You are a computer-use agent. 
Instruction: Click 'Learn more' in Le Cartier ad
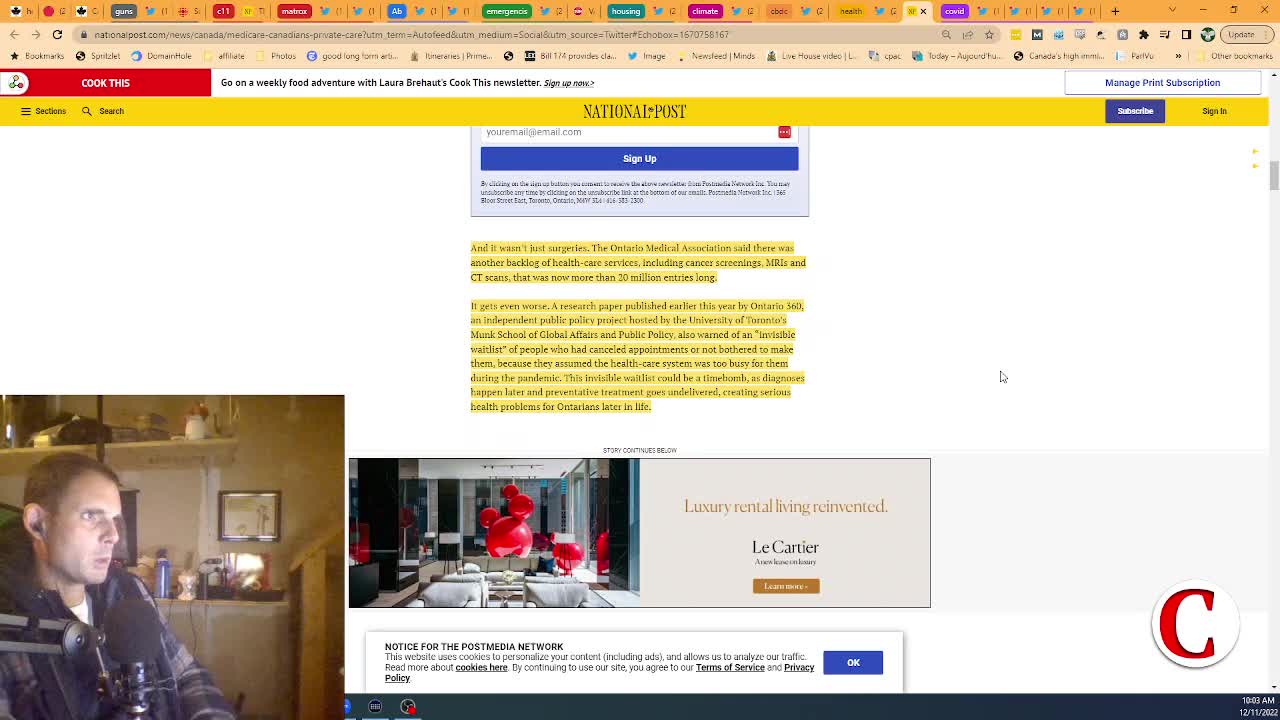[x=786, y=586]
